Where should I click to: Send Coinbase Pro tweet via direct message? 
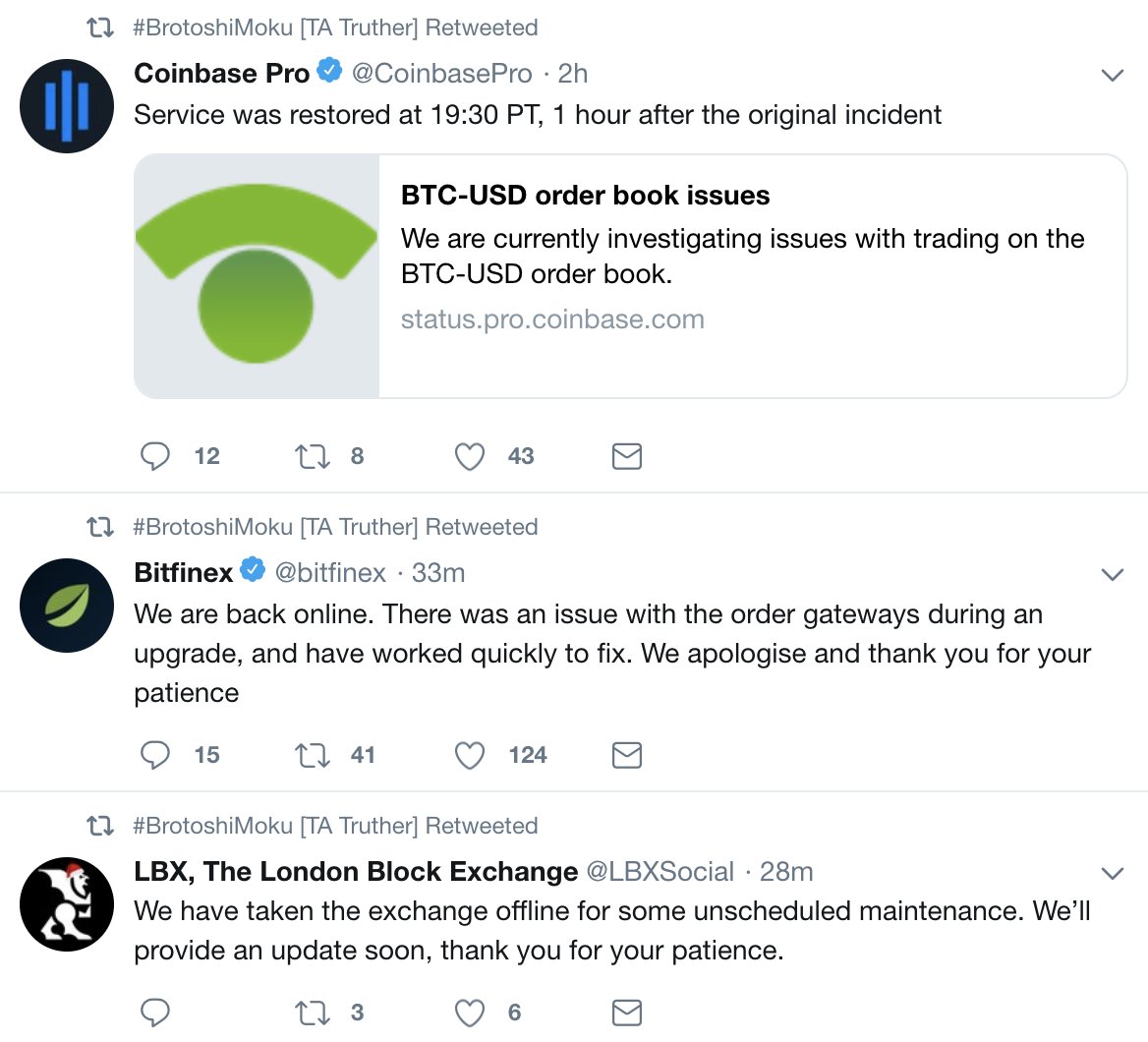pyautogui.click(x=627, y=456)
